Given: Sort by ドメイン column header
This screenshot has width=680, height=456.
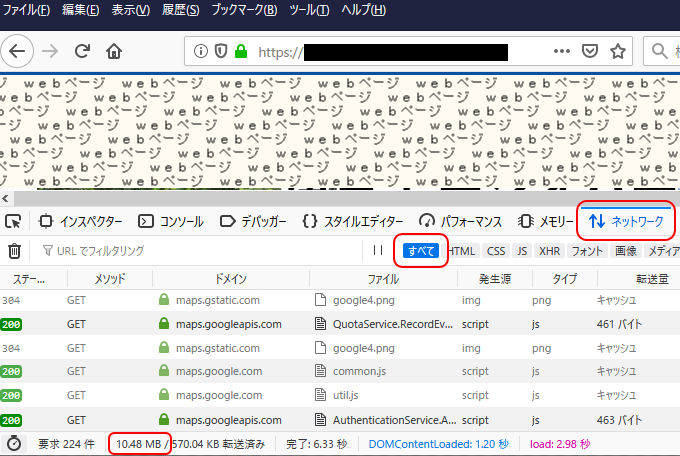Looking at the screenshot, I should (231, 279).
